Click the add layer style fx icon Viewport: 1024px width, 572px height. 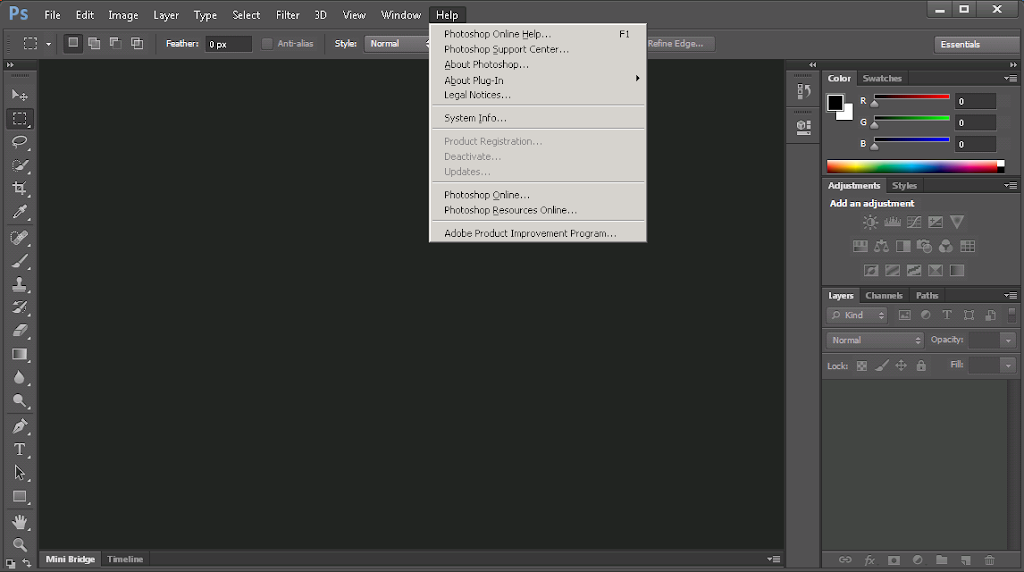(x=870, y=560)
